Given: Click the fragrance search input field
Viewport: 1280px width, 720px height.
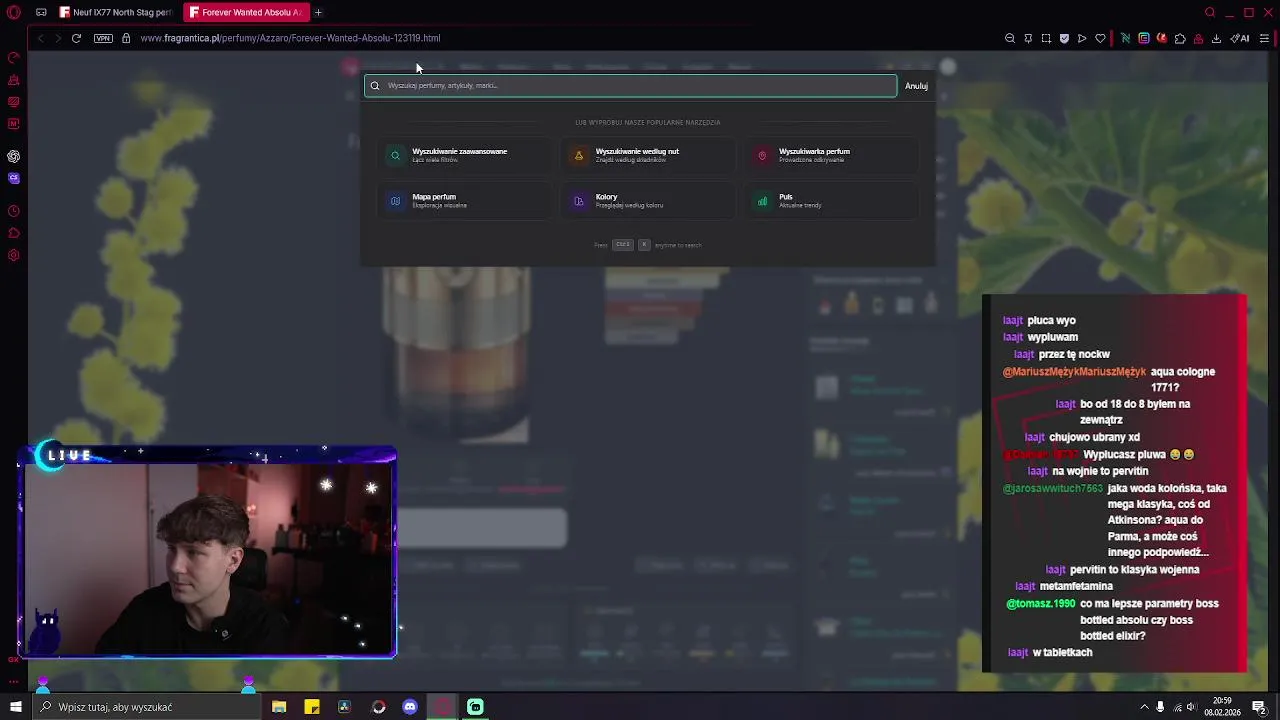Looking at the screenshot, I should click(x=630, y=85).
